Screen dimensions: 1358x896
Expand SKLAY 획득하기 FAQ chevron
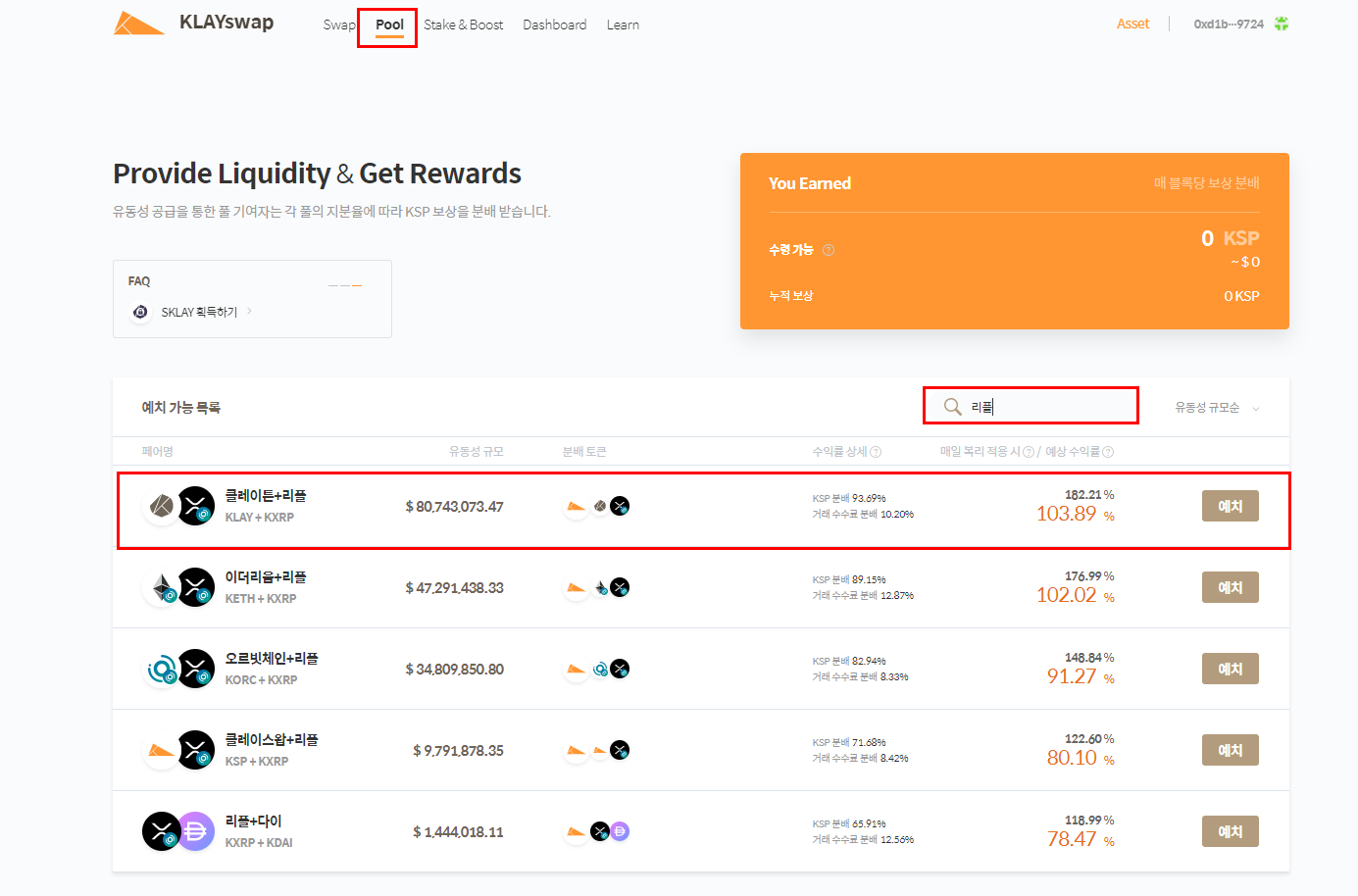(x=250, y=312)
